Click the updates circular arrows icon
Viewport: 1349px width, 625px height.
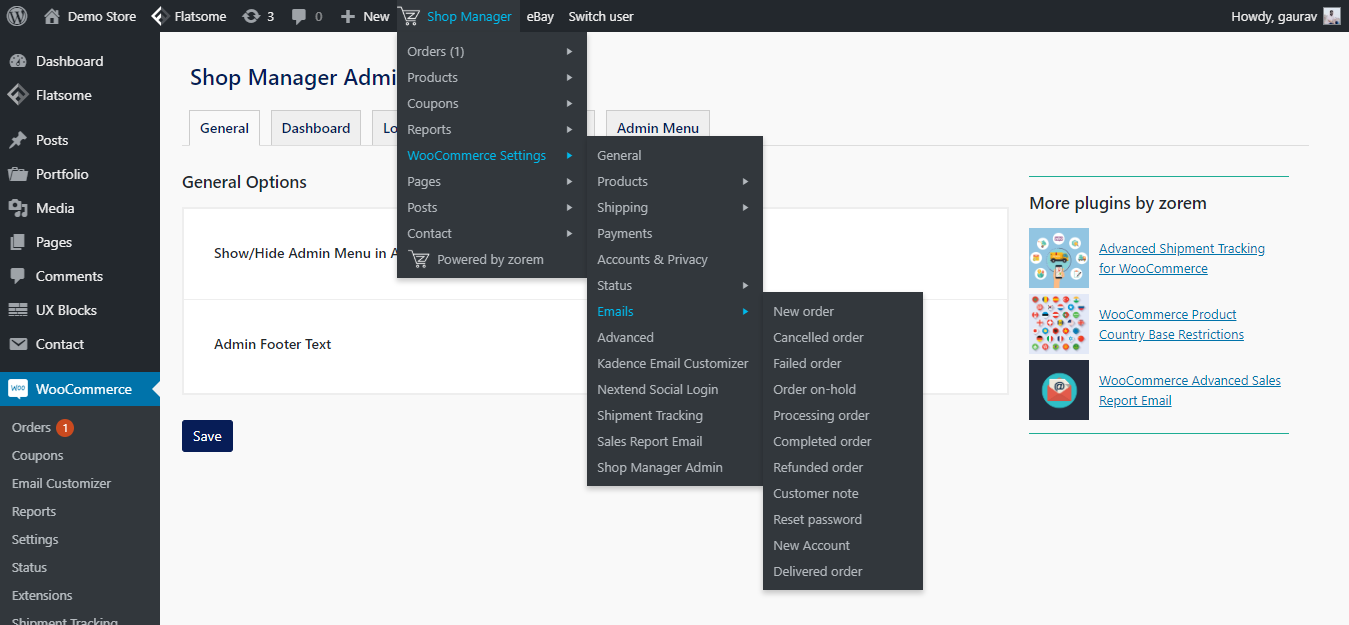251,16
